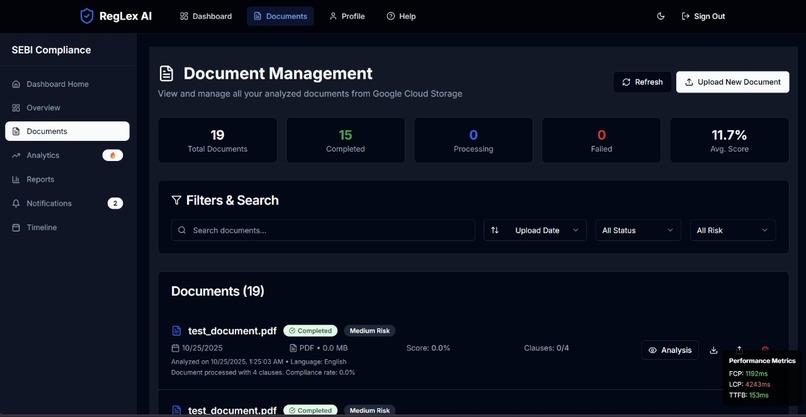Click the Performance Metrics overlay panel
Image resolution: width=806 pixels, height=417 pixels.
(x=762, y=378)
